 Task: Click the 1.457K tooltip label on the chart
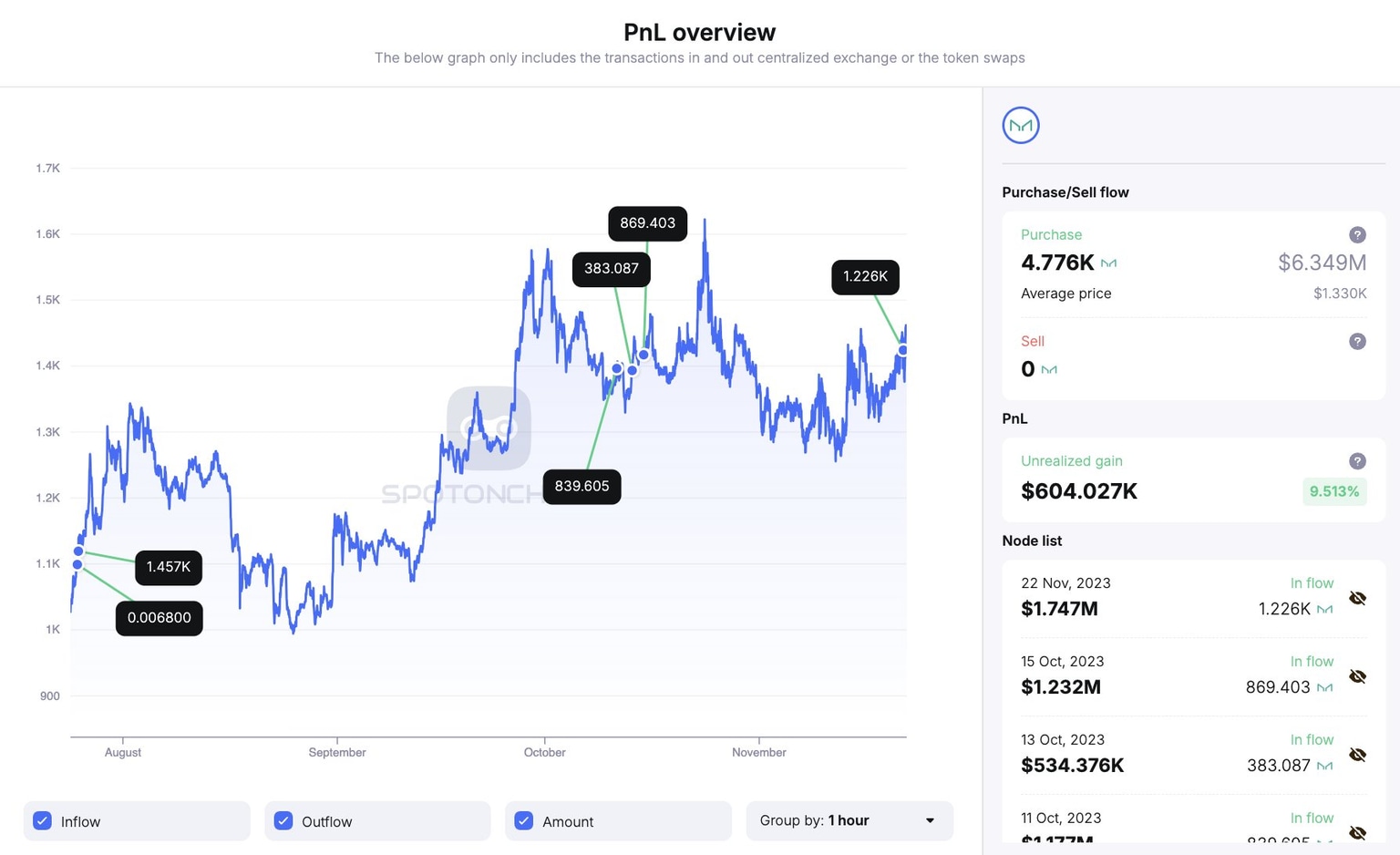click(168, 567)
